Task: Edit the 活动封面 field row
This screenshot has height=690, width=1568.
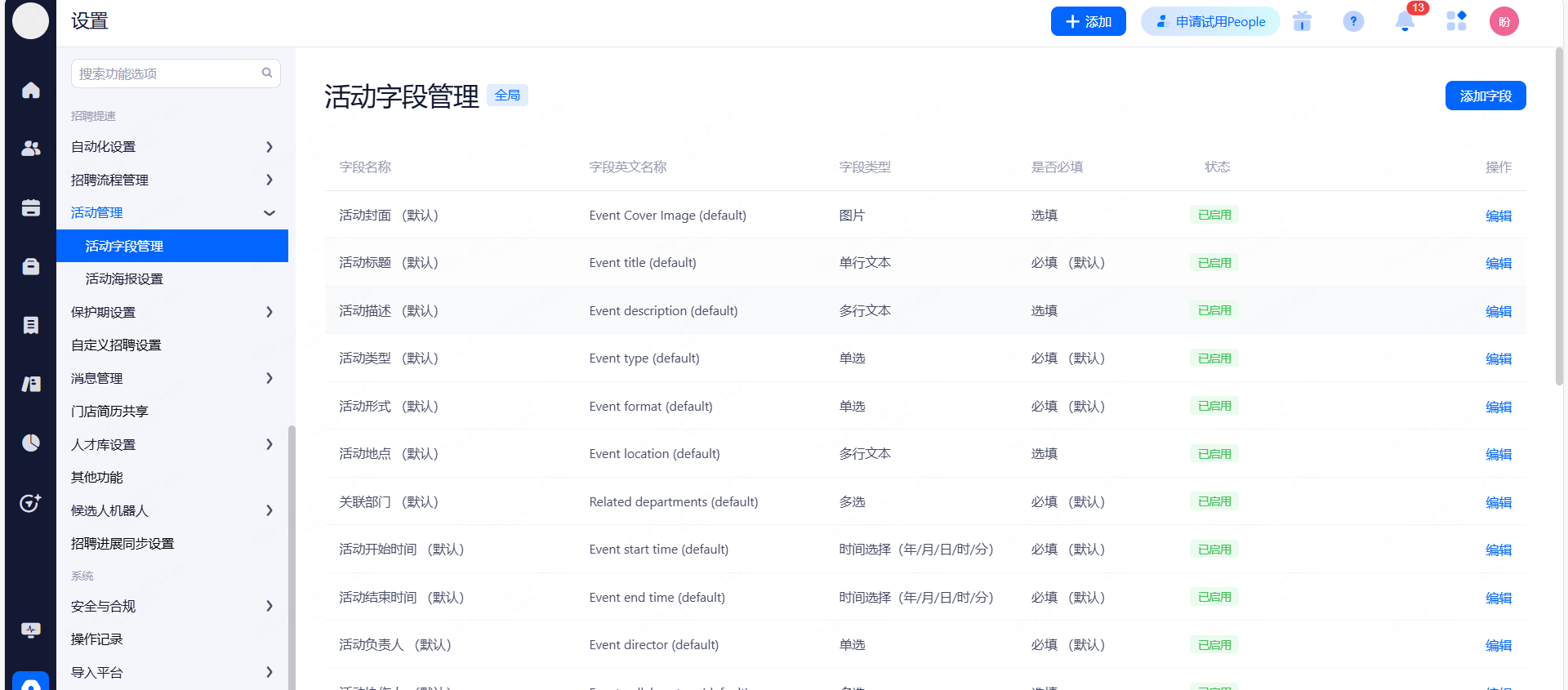Action: (x=1498, y=216)
